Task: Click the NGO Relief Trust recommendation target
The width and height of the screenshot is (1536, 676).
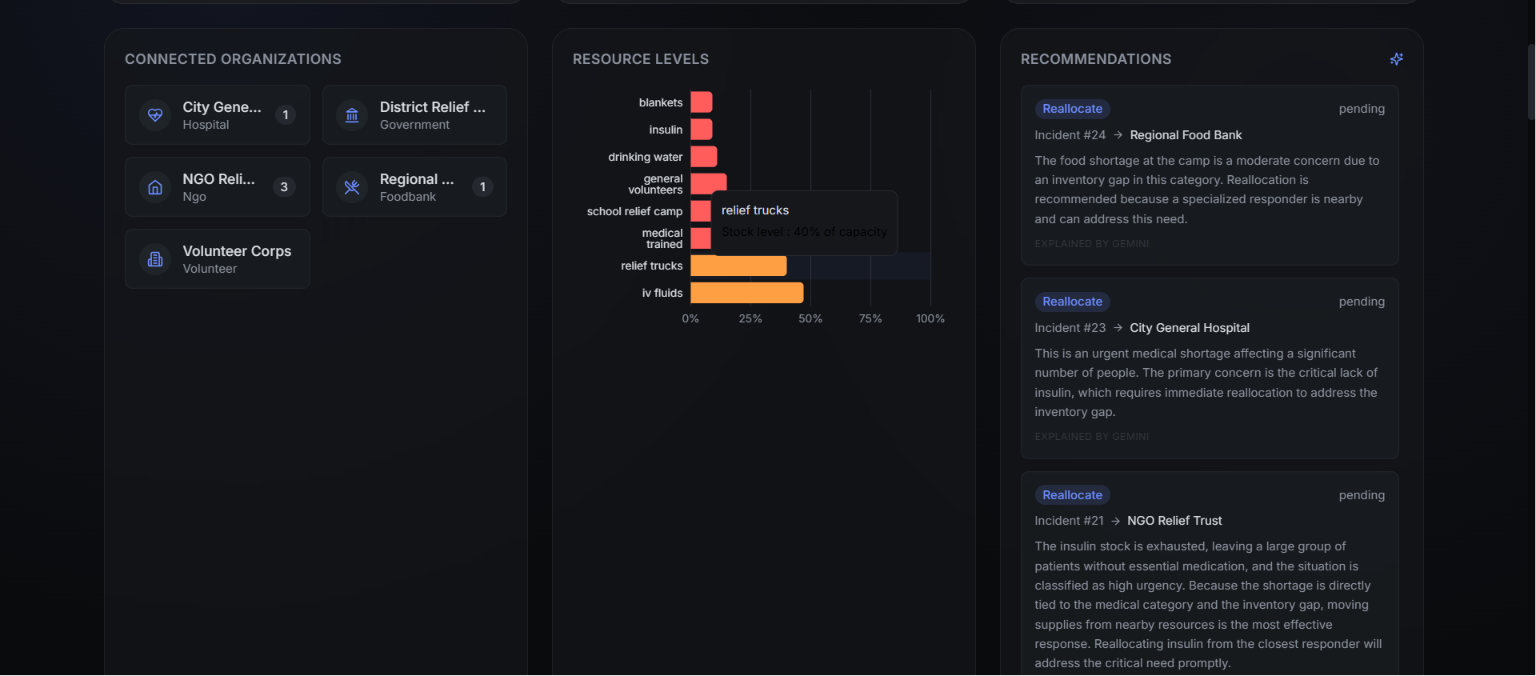Action: point(1174,521)
